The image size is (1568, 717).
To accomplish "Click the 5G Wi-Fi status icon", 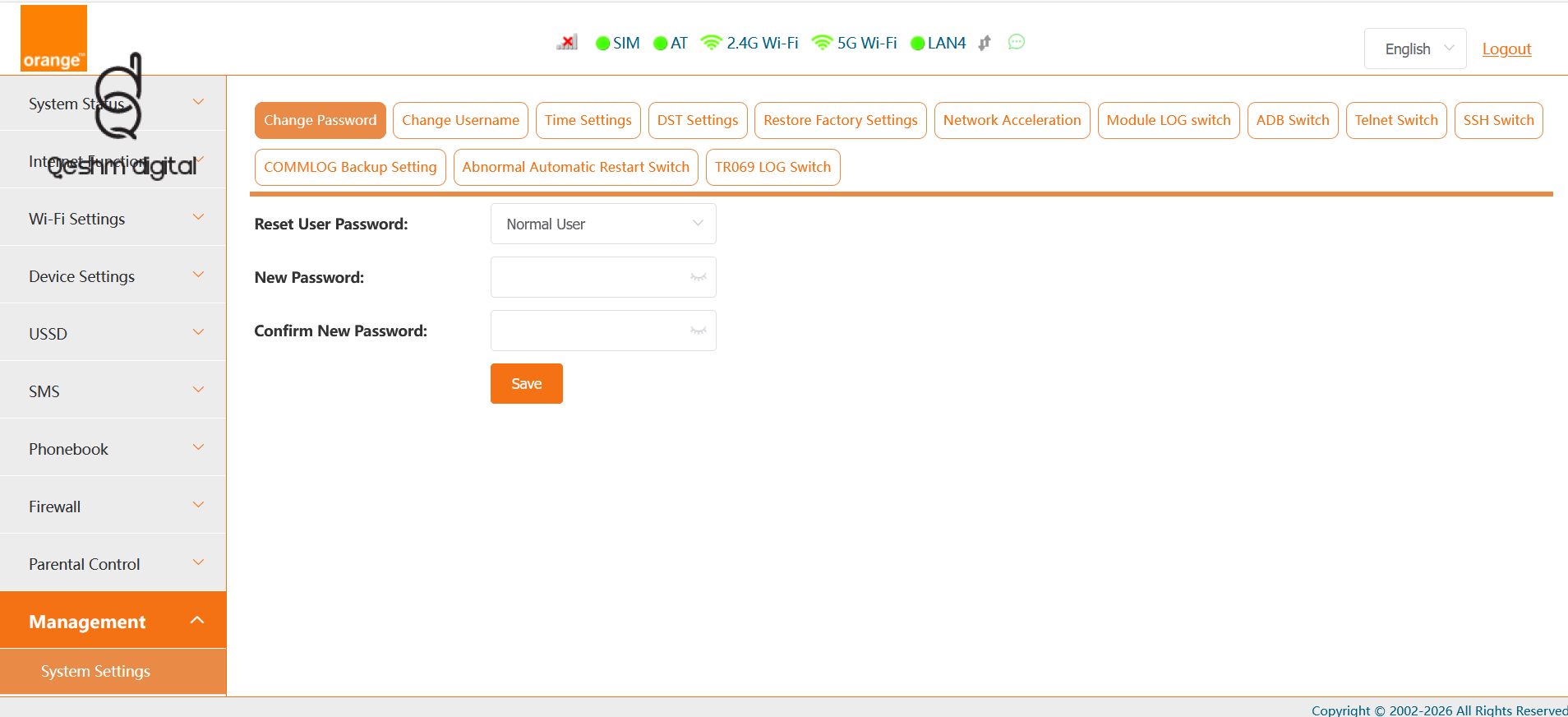I will (x=822, y=43).
